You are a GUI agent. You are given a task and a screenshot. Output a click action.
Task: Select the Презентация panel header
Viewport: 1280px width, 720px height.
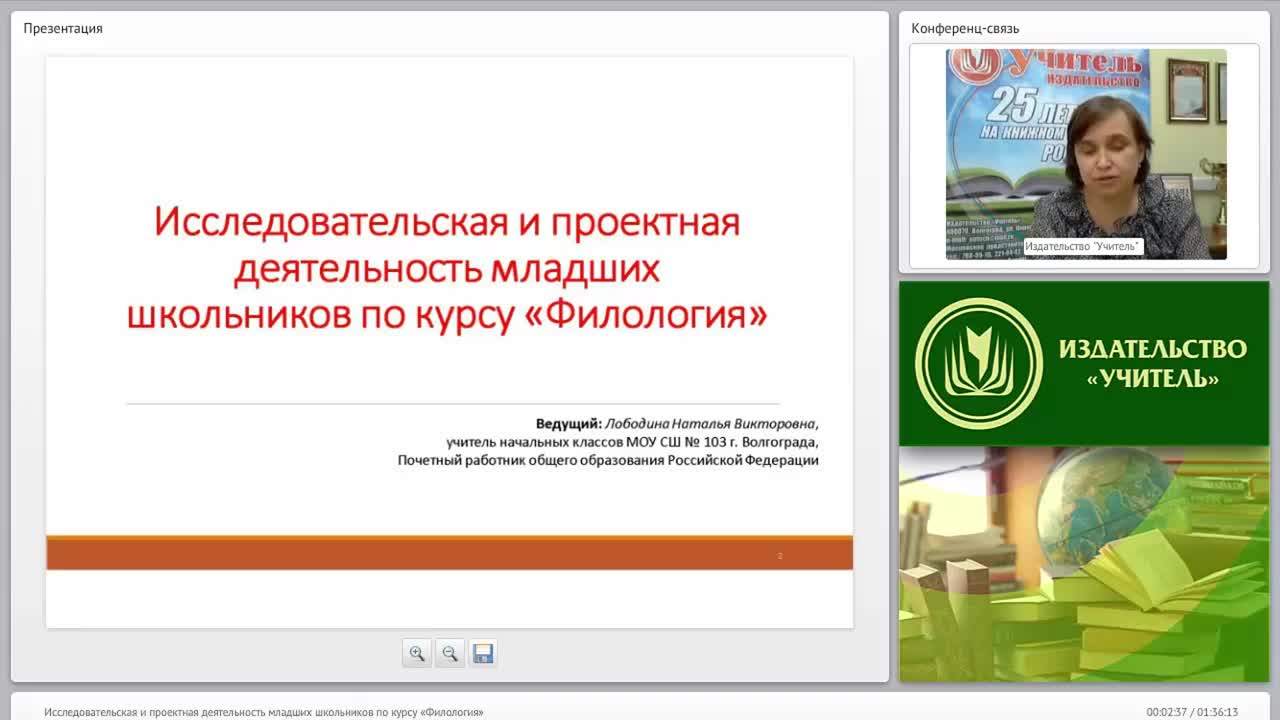(x=63, y=28)
